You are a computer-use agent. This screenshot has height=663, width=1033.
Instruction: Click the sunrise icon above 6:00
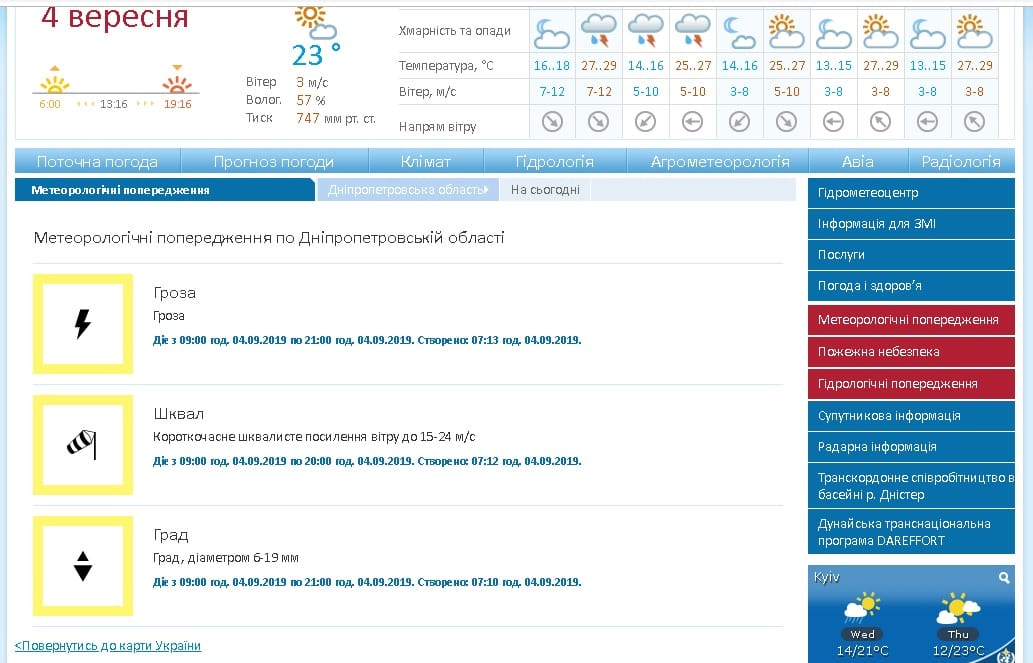pyautogui.click(x=55, y=82)
